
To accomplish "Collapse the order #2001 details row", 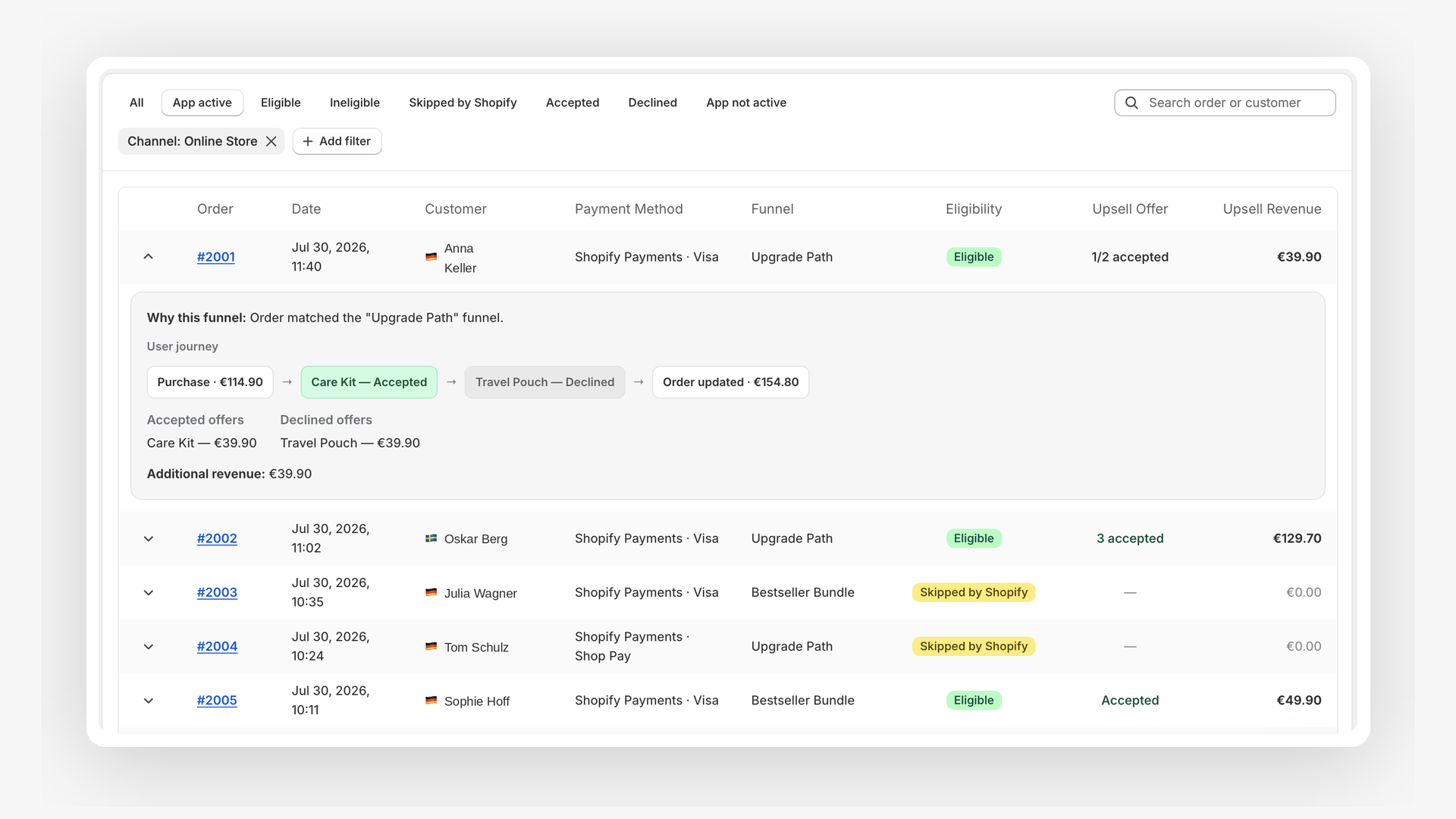I will point(149,257).
